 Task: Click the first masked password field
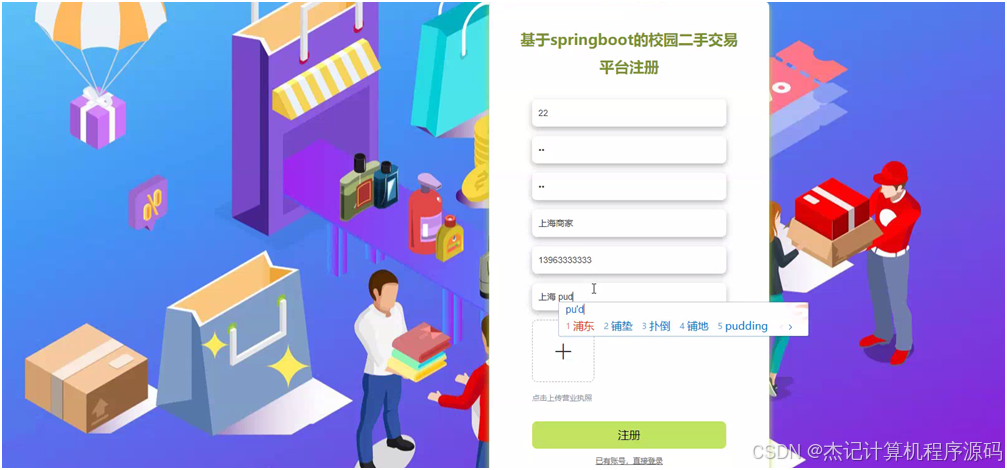click(629, 150)
